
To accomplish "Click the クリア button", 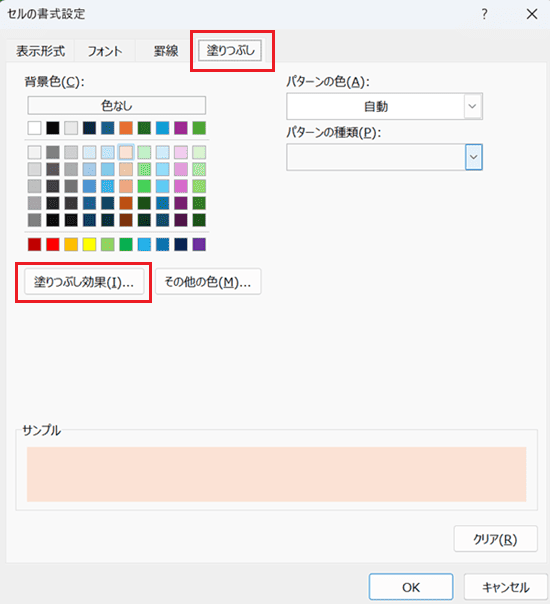I will [x=495, y=539].
